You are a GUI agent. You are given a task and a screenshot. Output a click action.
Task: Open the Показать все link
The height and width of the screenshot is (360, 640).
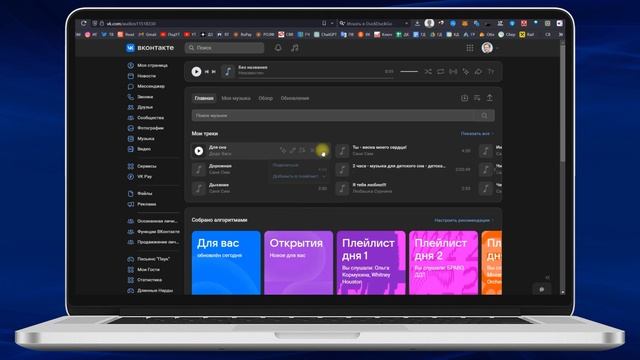(477, 134)
